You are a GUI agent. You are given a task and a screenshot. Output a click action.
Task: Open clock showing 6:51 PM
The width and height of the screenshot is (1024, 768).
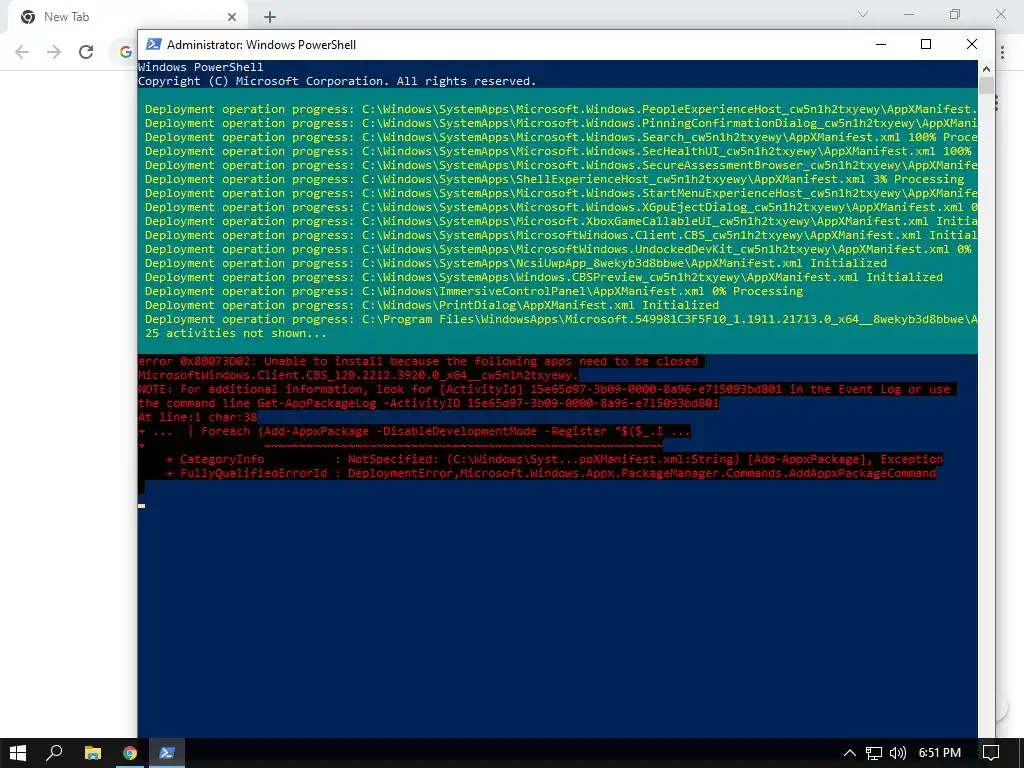click(x=940, y=753)
